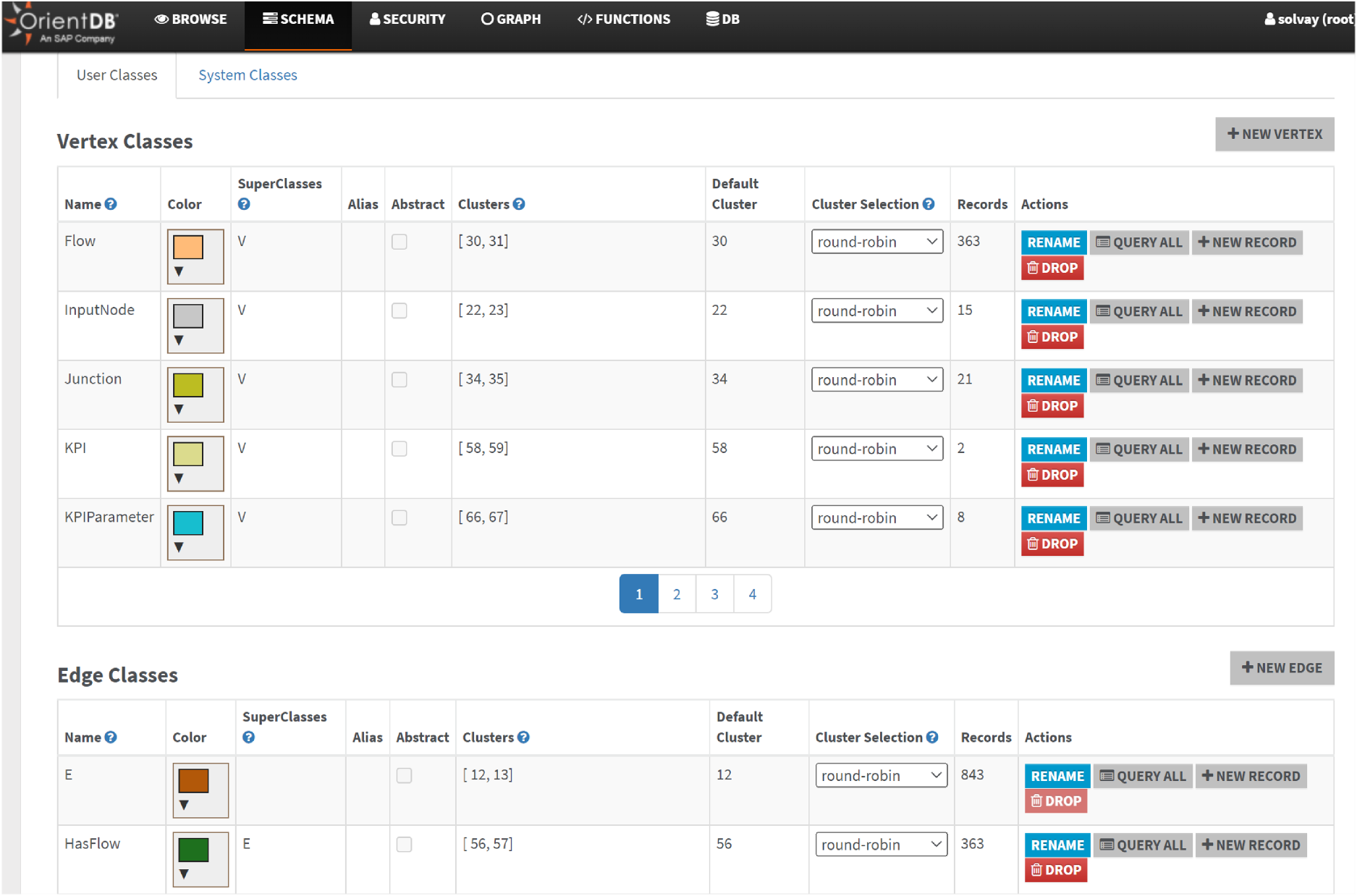This screenshot has width=1357, height=896.
Task: Click help icon beside Vertex Clusters header
Action: (x=519, y=204)
